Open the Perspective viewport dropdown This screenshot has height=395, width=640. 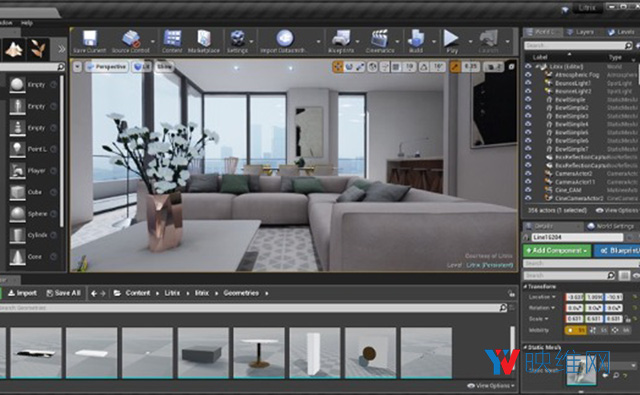point(107,67)
